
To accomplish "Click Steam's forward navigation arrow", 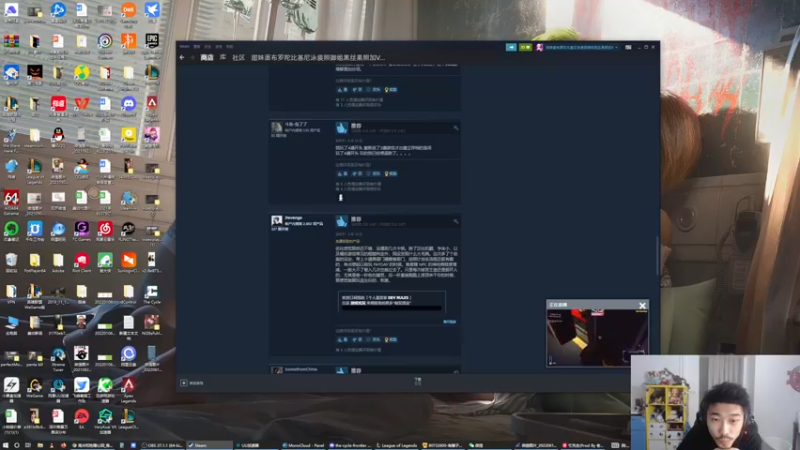I will [x=192, y=58].
